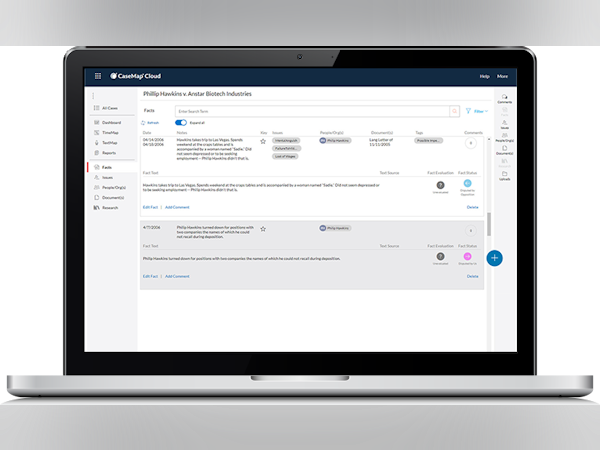
Task: Click the blue plus add button
Action: [x=494, y=258]
